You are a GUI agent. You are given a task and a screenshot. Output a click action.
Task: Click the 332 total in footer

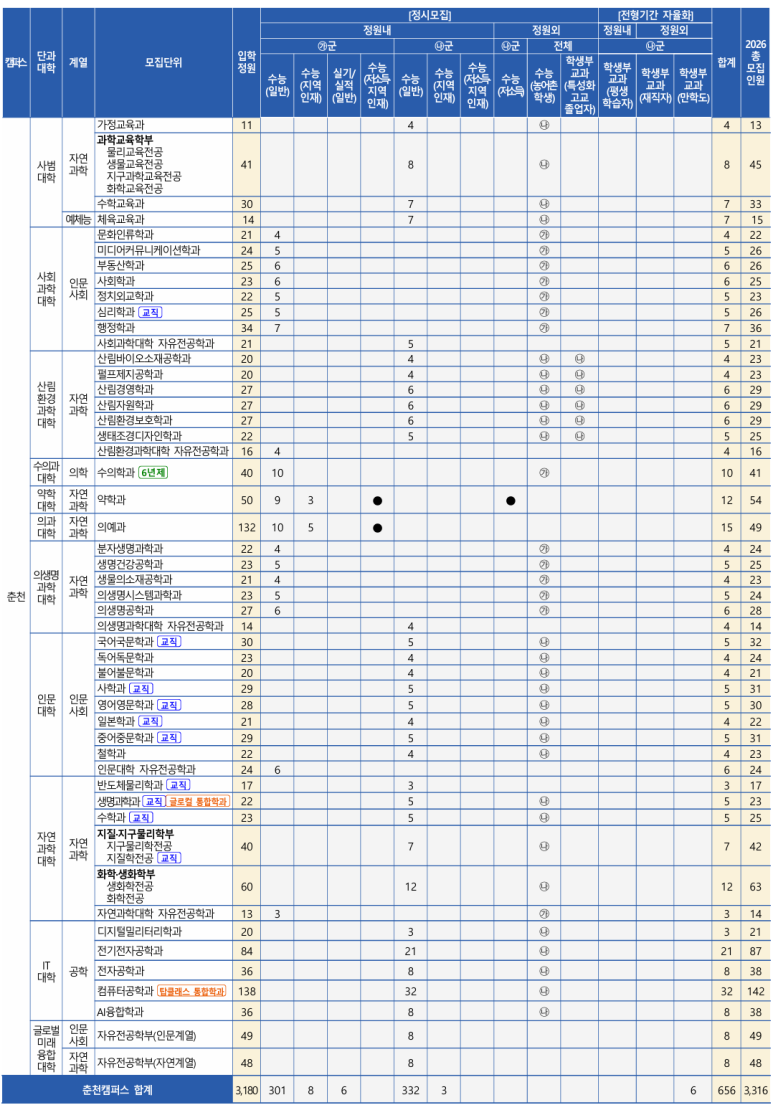(x=411, y=1090)
